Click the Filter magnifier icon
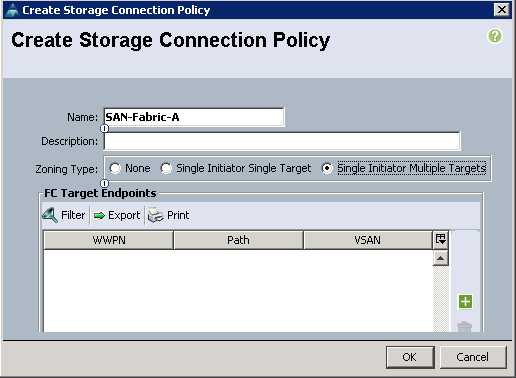The width and height of the screenshot is (516, 378). click(50, 215)
